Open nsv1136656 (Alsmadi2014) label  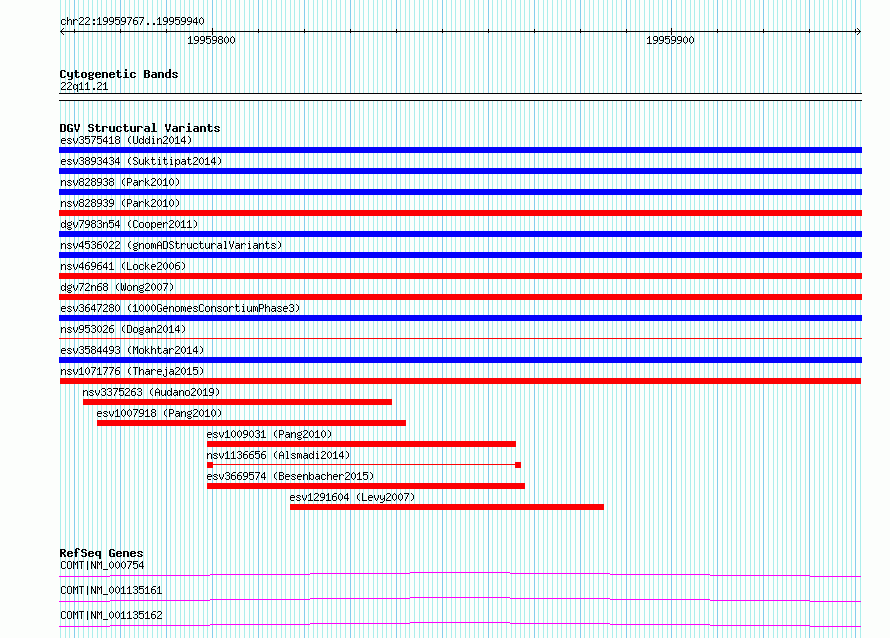[x=278, y=455]
